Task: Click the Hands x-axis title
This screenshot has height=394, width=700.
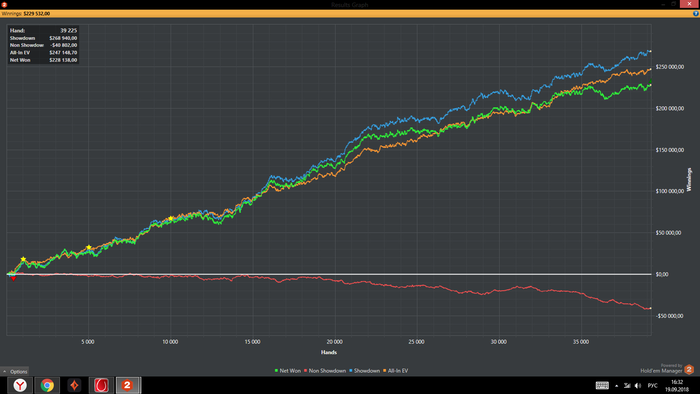Action: (329, 353)
